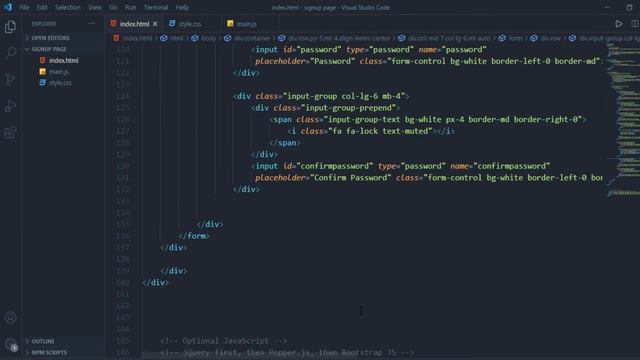Click html breadcrumb segment

click(x=176, y=38)
